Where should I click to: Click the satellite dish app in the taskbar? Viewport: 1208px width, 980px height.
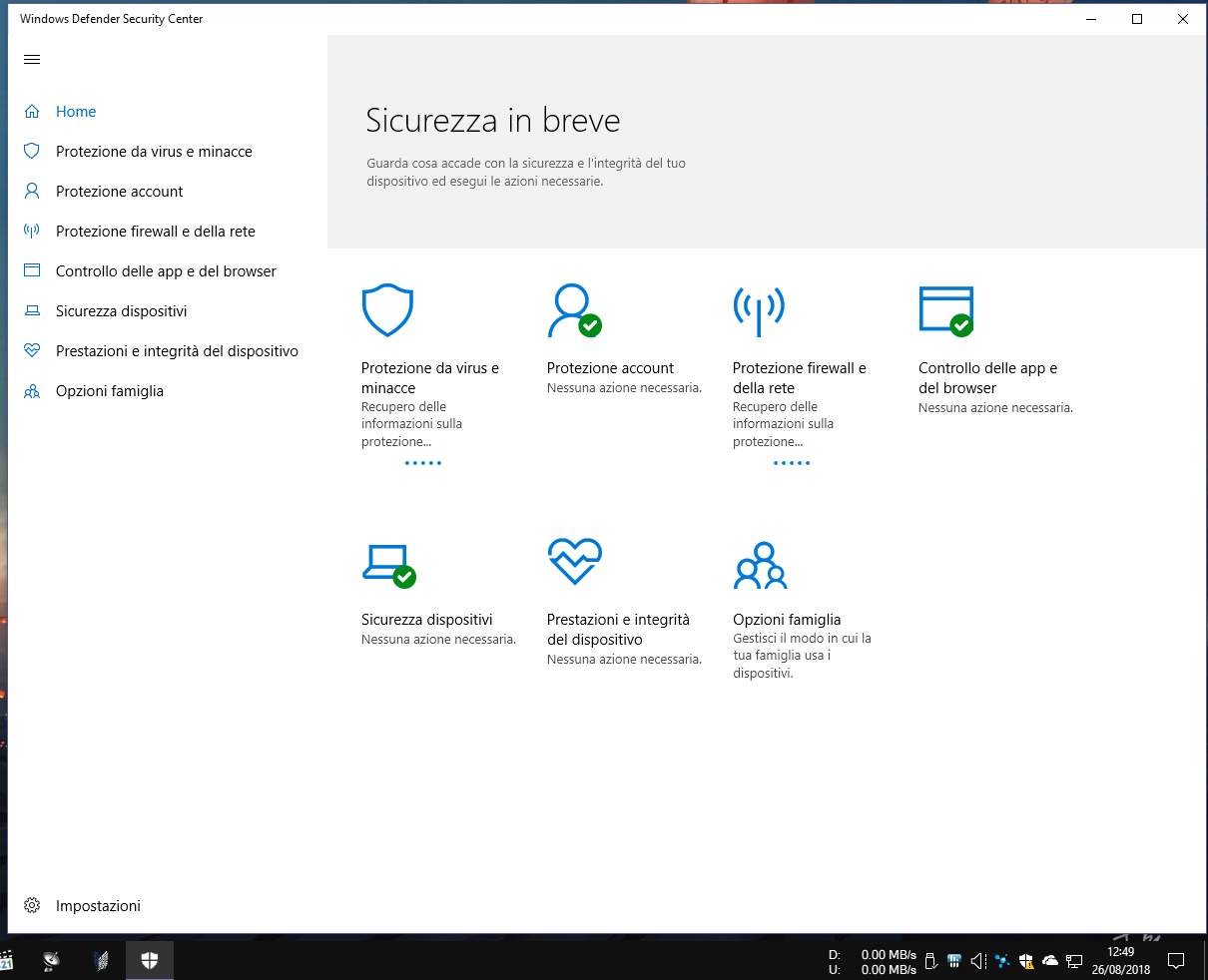pos(51,960)
